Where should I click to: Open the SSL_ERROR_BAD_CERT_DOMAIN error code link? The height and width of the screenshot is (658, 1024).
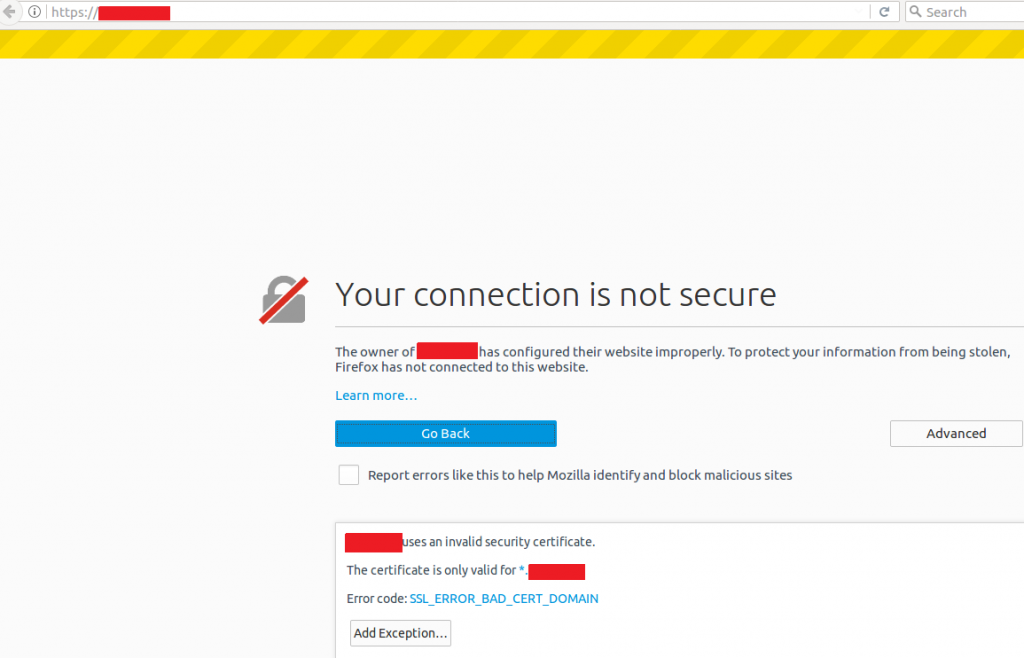(x=504, y=599)
